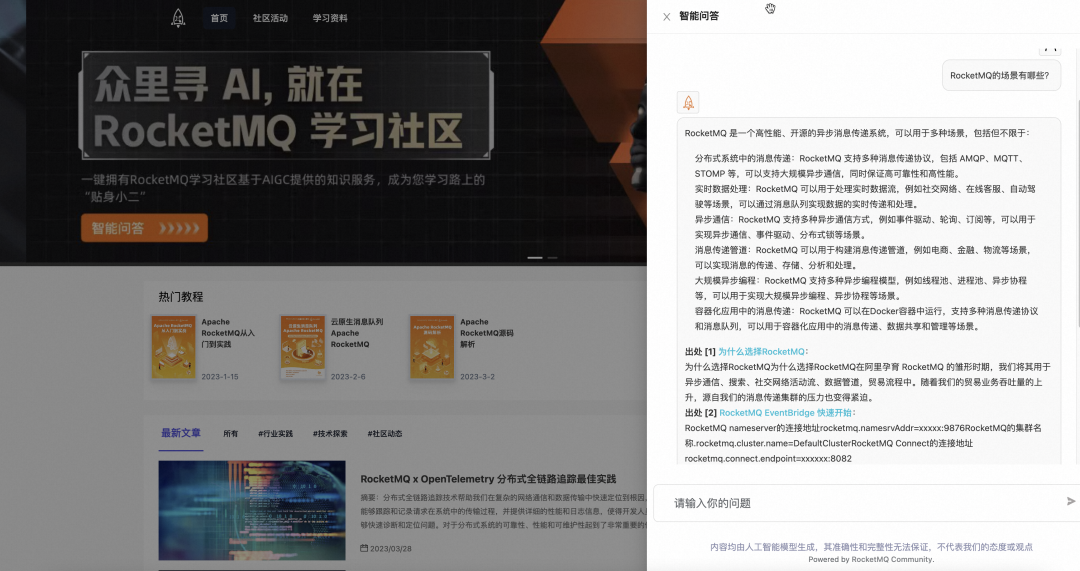Open the 首页 nav item
1080x571 pixels.
click(219, 18)
